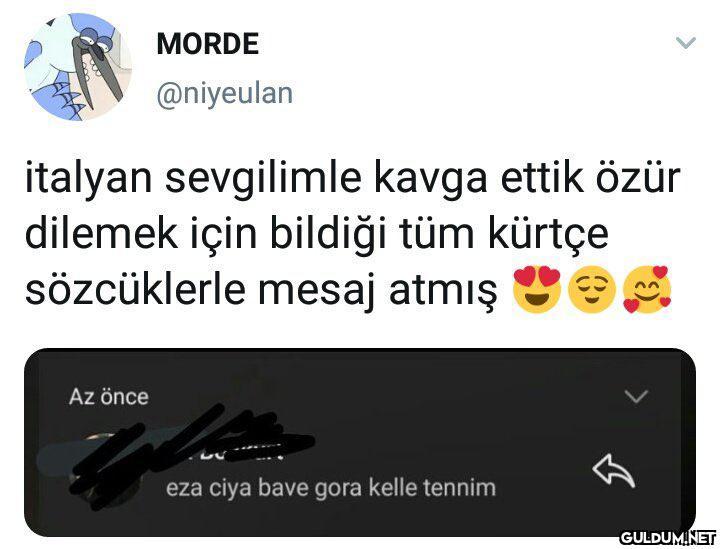Select the heart-eyes emoji in tweet

(537, 289)
